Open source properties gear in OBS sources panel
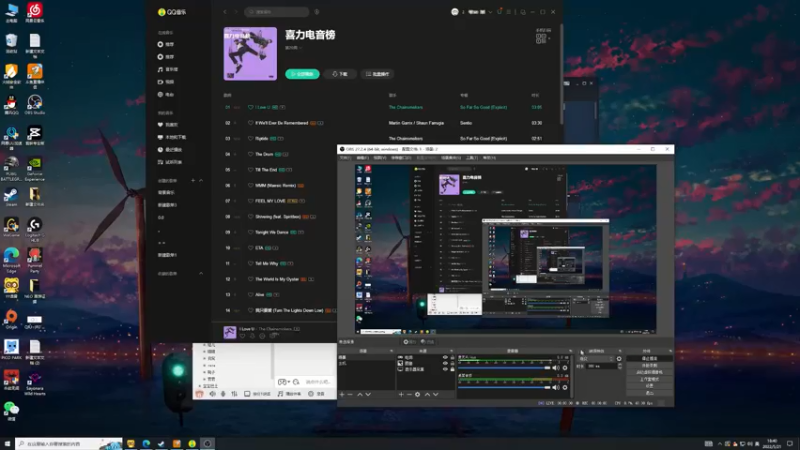800x450 pixels. [x=417, y=394]
